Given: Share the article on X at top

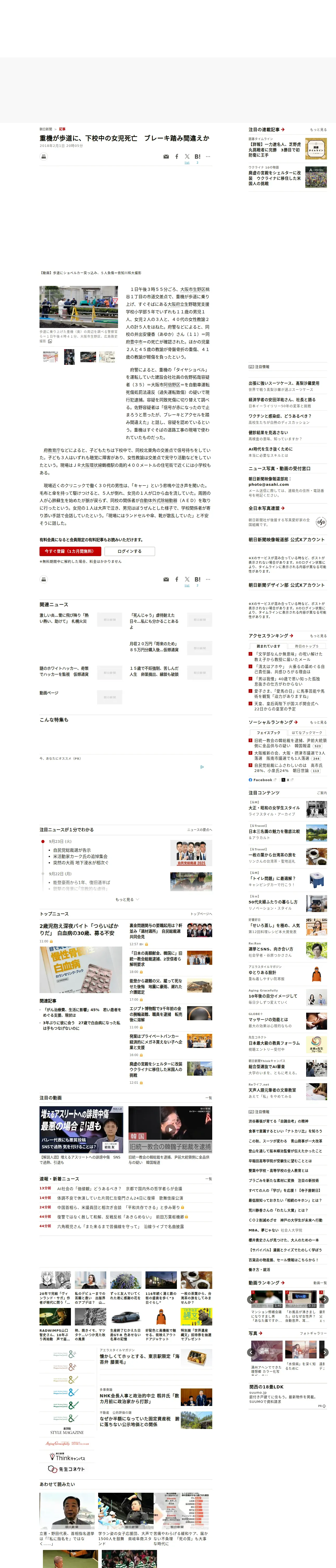Looking at the screenshot, I should click(187, 157).
